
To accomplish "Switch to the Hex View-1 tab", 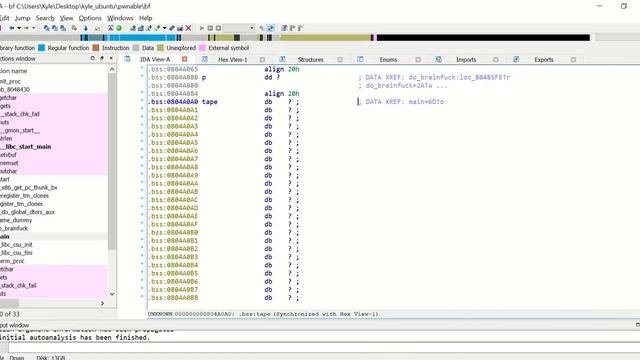I will coord(233,60).
